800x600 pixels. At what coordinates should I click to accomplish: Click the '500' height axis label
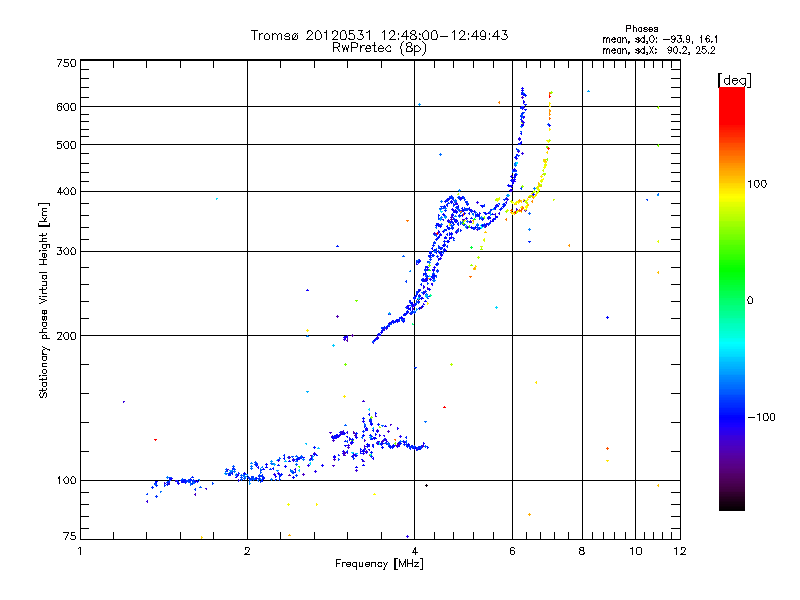pos(66,145)
